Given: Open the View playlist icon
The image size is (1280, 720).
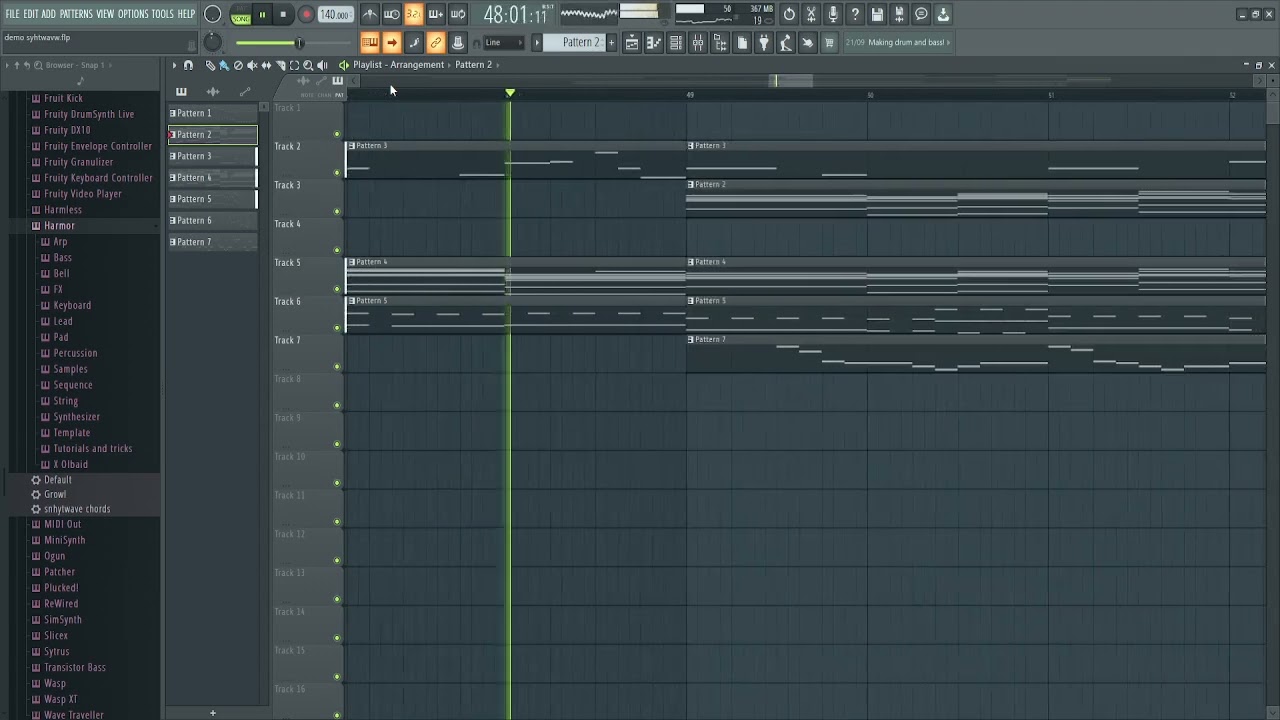Looking at the screenshot, I should tap(632, 42).
